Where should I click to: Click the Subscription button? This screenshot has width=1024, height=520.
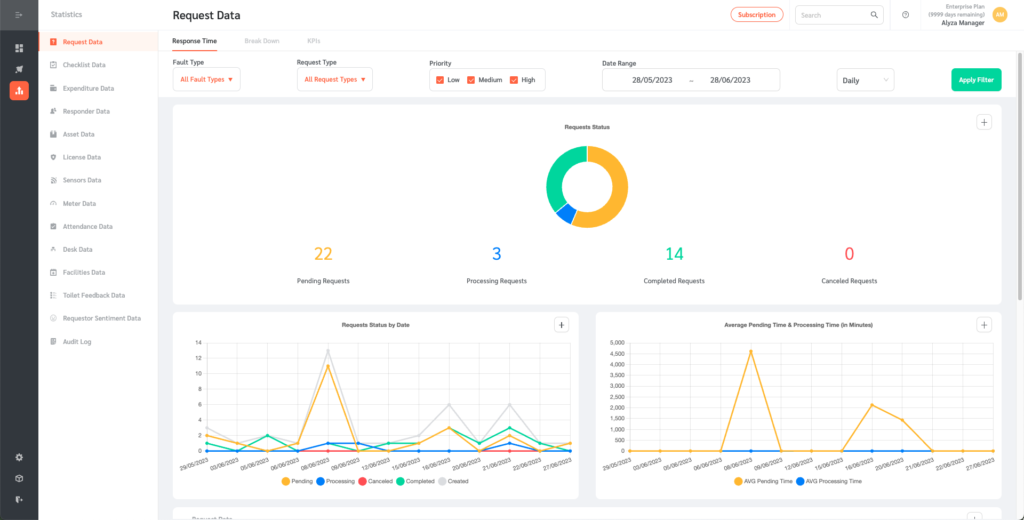click(756, 15)
